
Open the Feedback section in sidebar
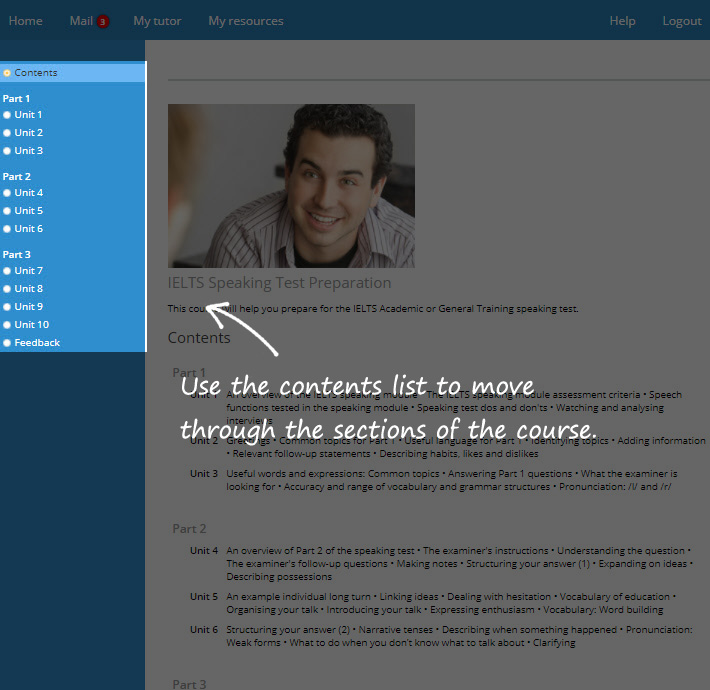pos(37,343)
